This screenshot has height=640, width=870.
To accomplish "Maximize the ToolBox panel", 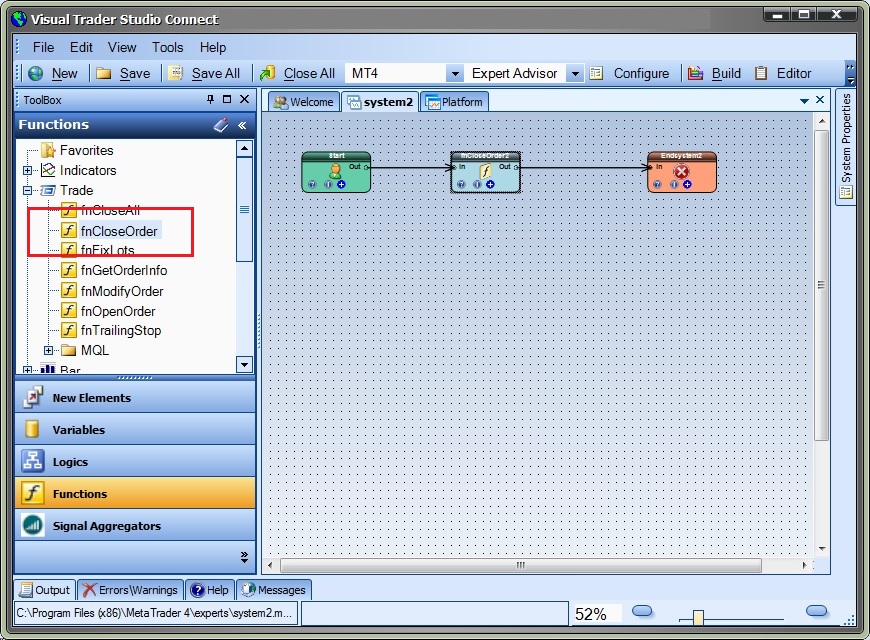I will coord(226,99).
